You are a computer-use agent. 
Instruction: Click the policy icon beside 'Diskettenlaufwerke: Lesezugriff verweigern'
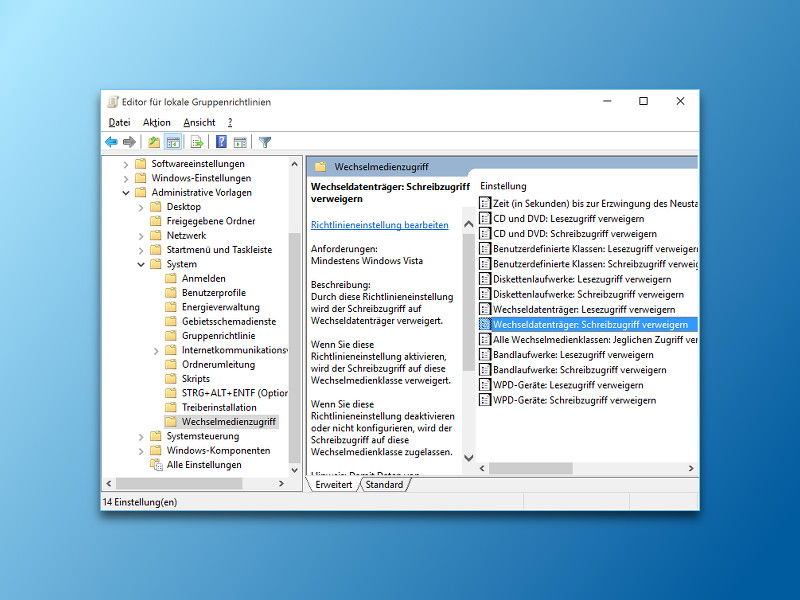pos(485,279)
